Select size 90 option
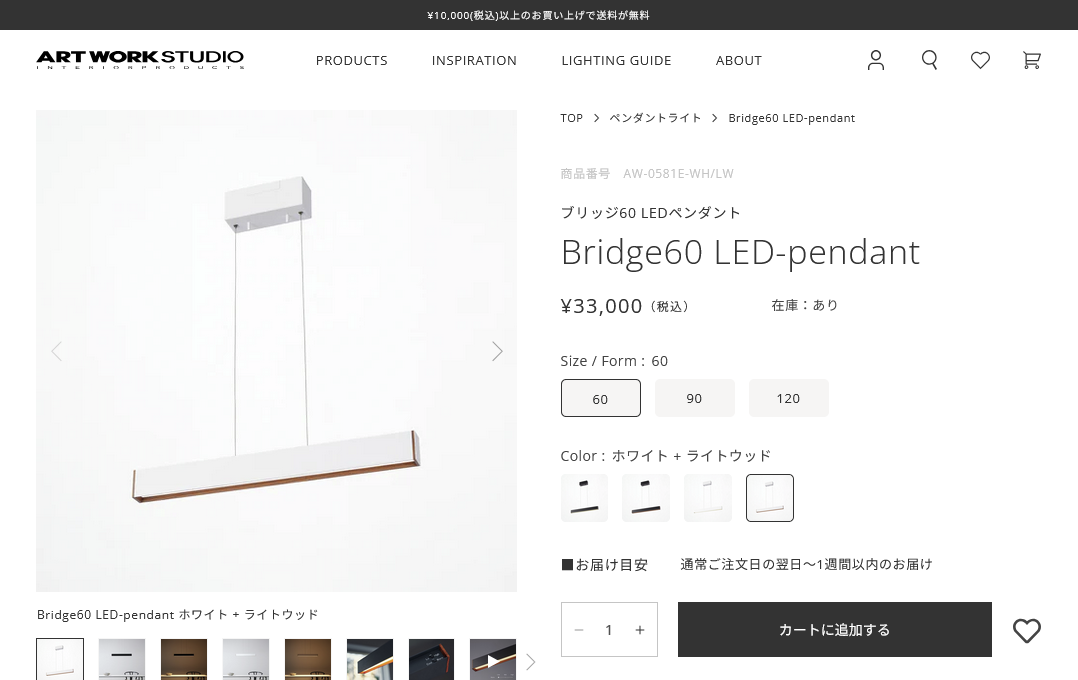Image resolution: width=1078 pixels, height=680 pixels. coord(694,398)
